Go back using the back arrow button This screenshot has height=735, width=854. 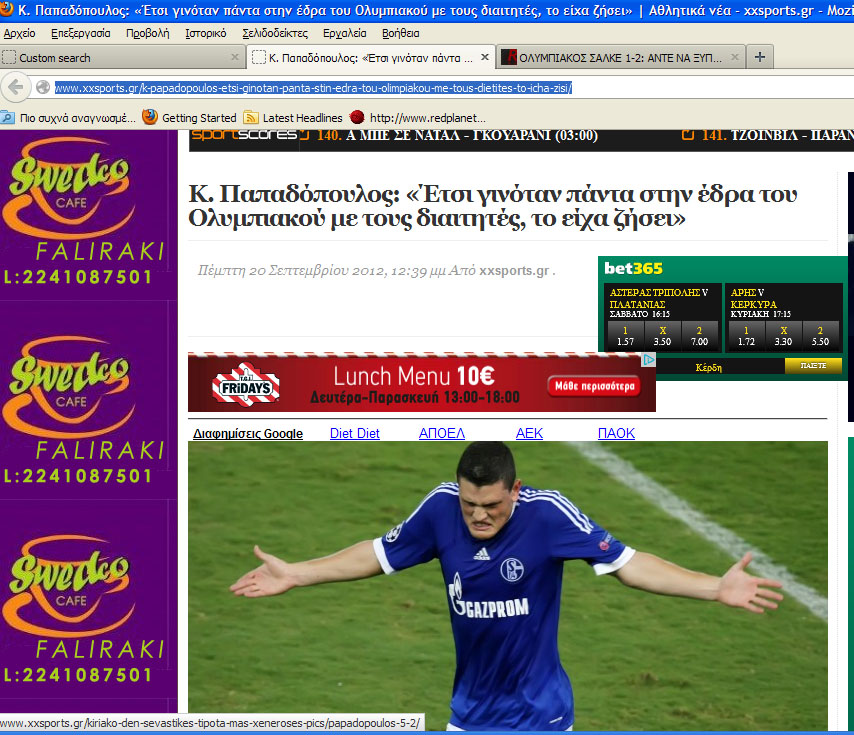[x=16, y=87]
